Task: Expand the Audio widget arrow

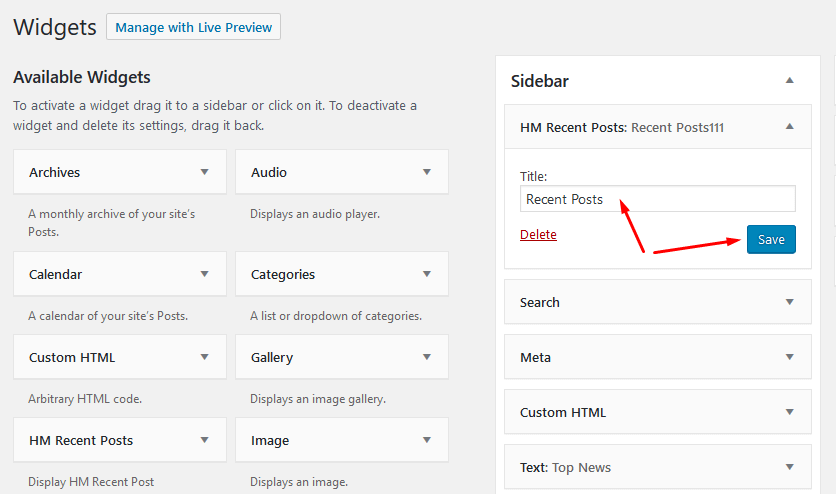Action: coord(427,172)
